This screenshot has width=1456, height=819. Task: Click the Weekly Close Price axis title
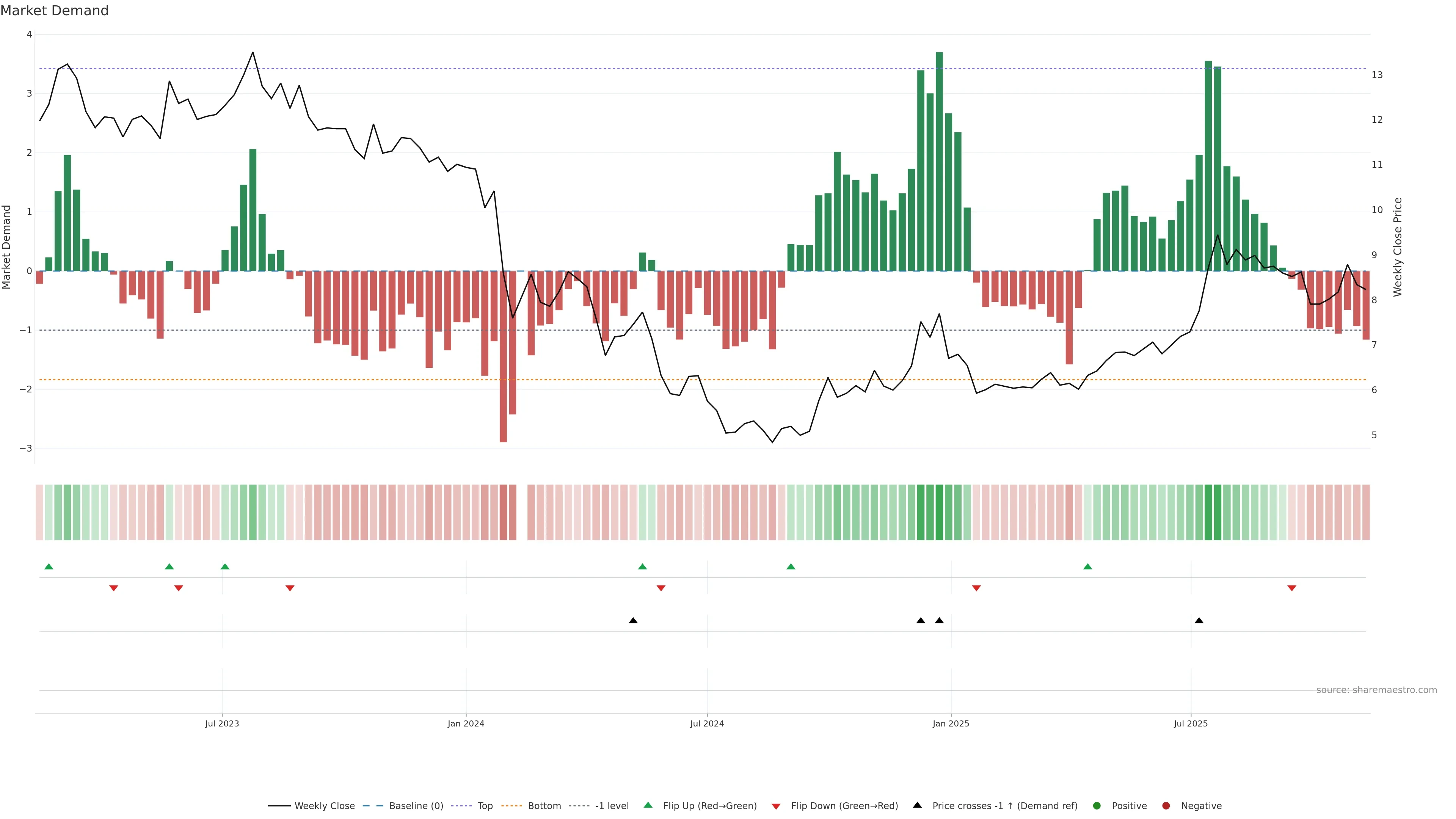click(1398, 247)
